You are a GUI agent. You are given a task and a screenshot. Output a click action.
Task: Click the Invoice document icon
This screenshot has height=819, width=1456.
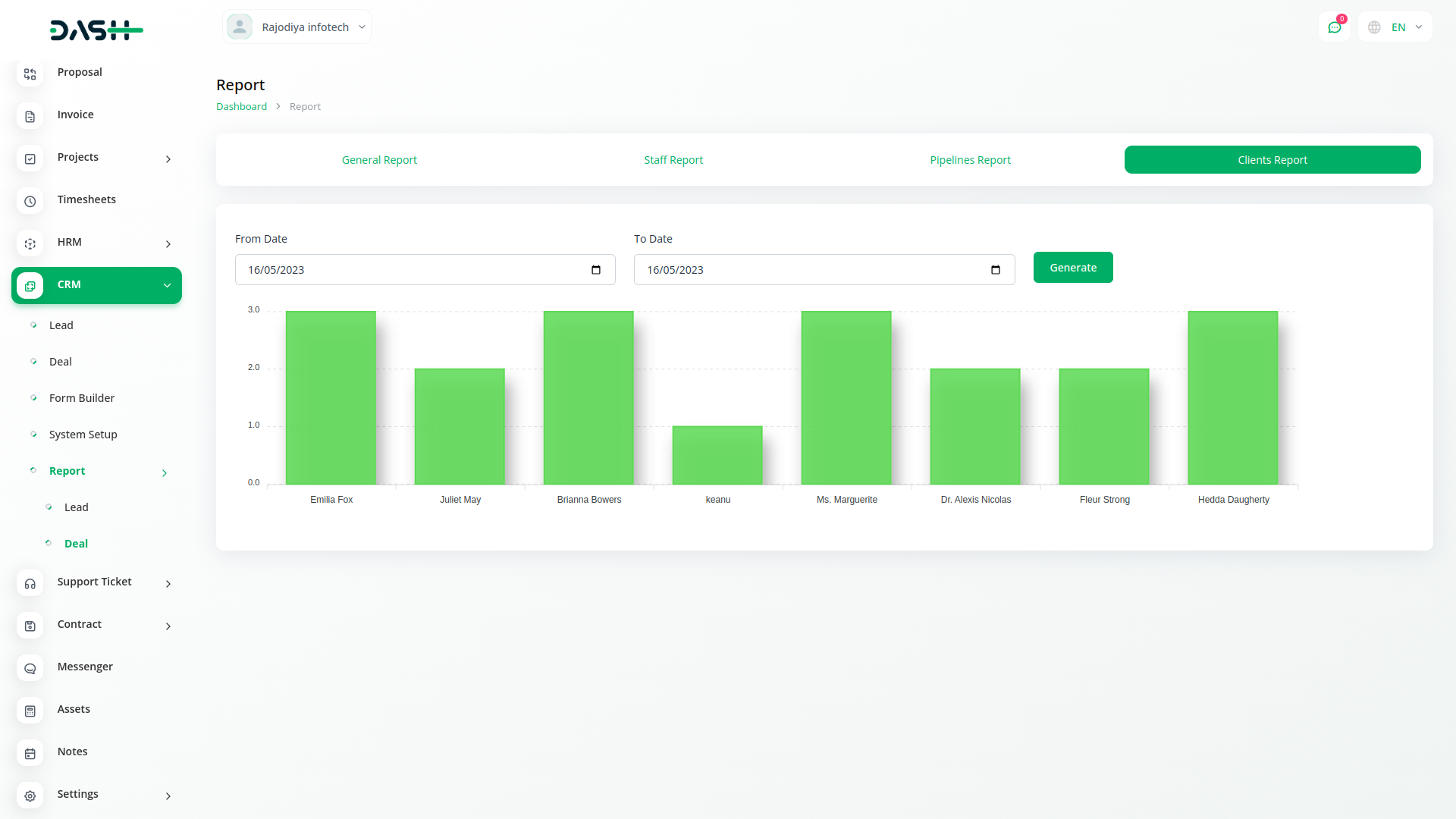coord(30,116)
